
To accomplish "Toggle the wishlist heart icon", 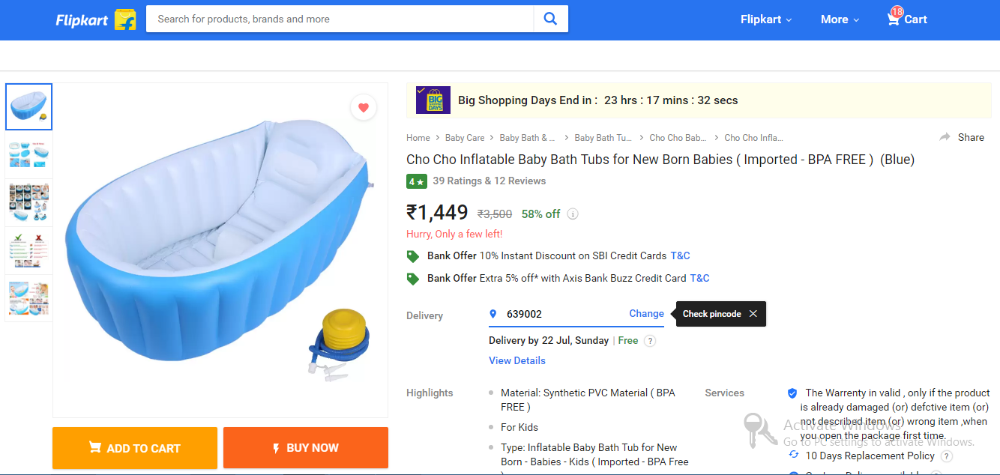I will 363,108.
